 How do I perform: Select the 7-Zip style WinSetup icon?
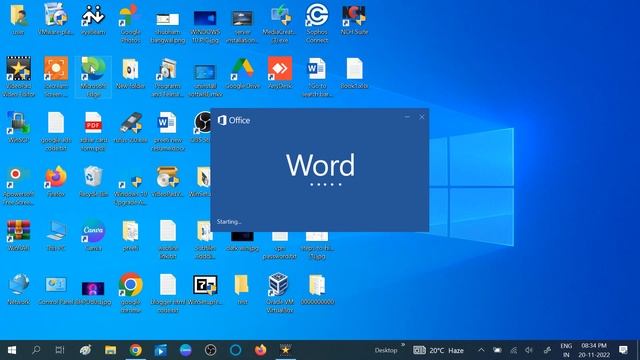pos(205,289)
